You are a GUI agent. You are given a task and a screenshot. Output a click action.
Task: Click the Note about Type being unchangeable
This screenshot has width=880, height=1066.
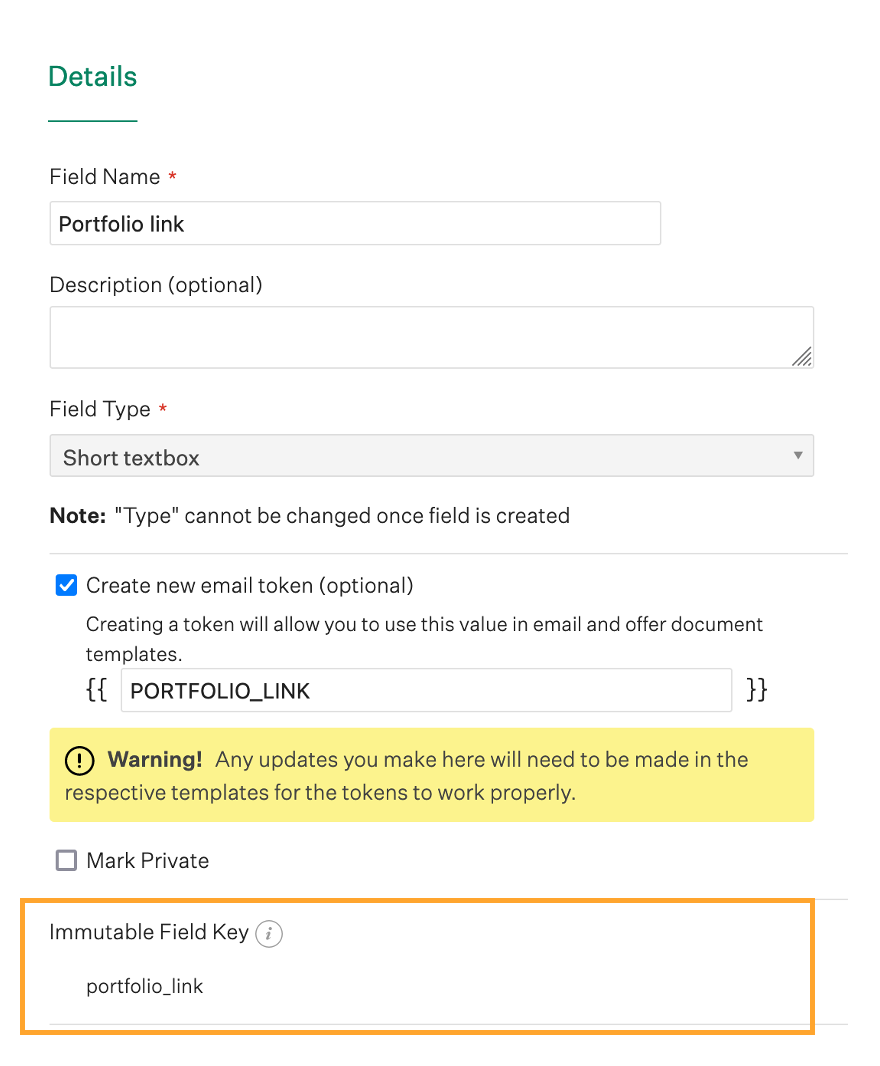pos(310,516)
